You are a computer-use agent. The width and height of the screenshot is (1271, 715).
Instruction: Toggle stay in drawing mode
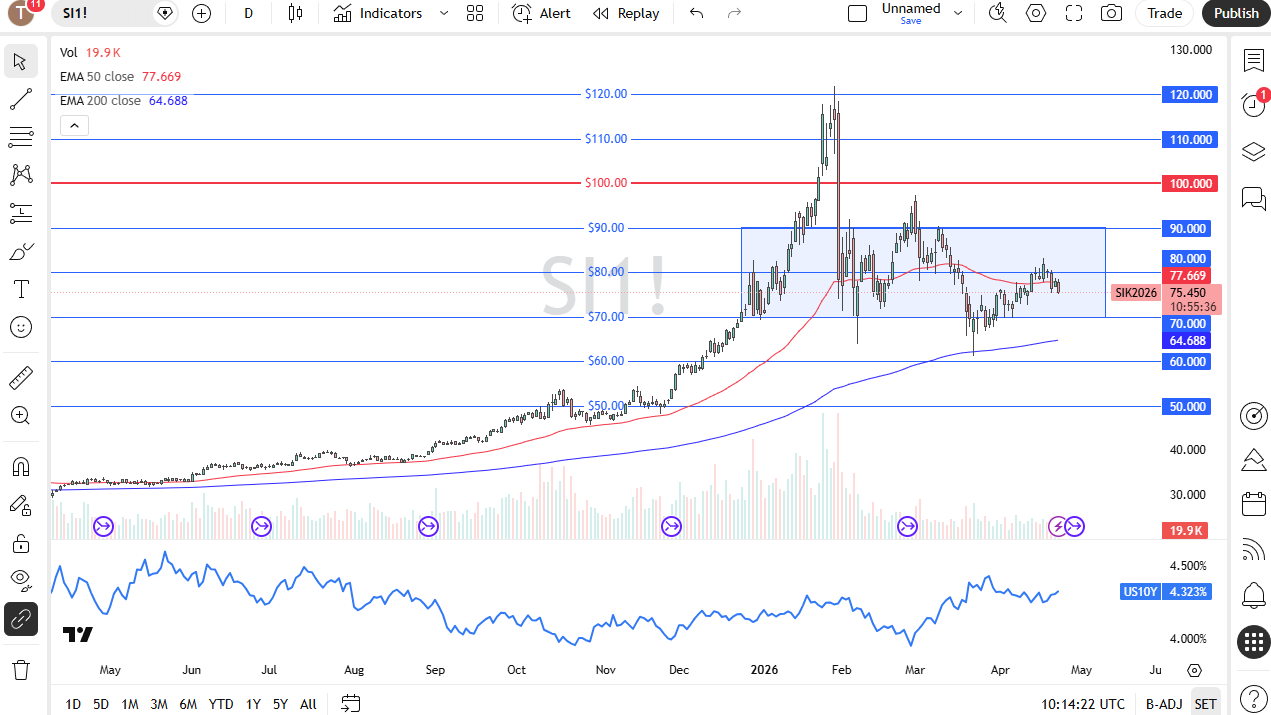point(21,505)
